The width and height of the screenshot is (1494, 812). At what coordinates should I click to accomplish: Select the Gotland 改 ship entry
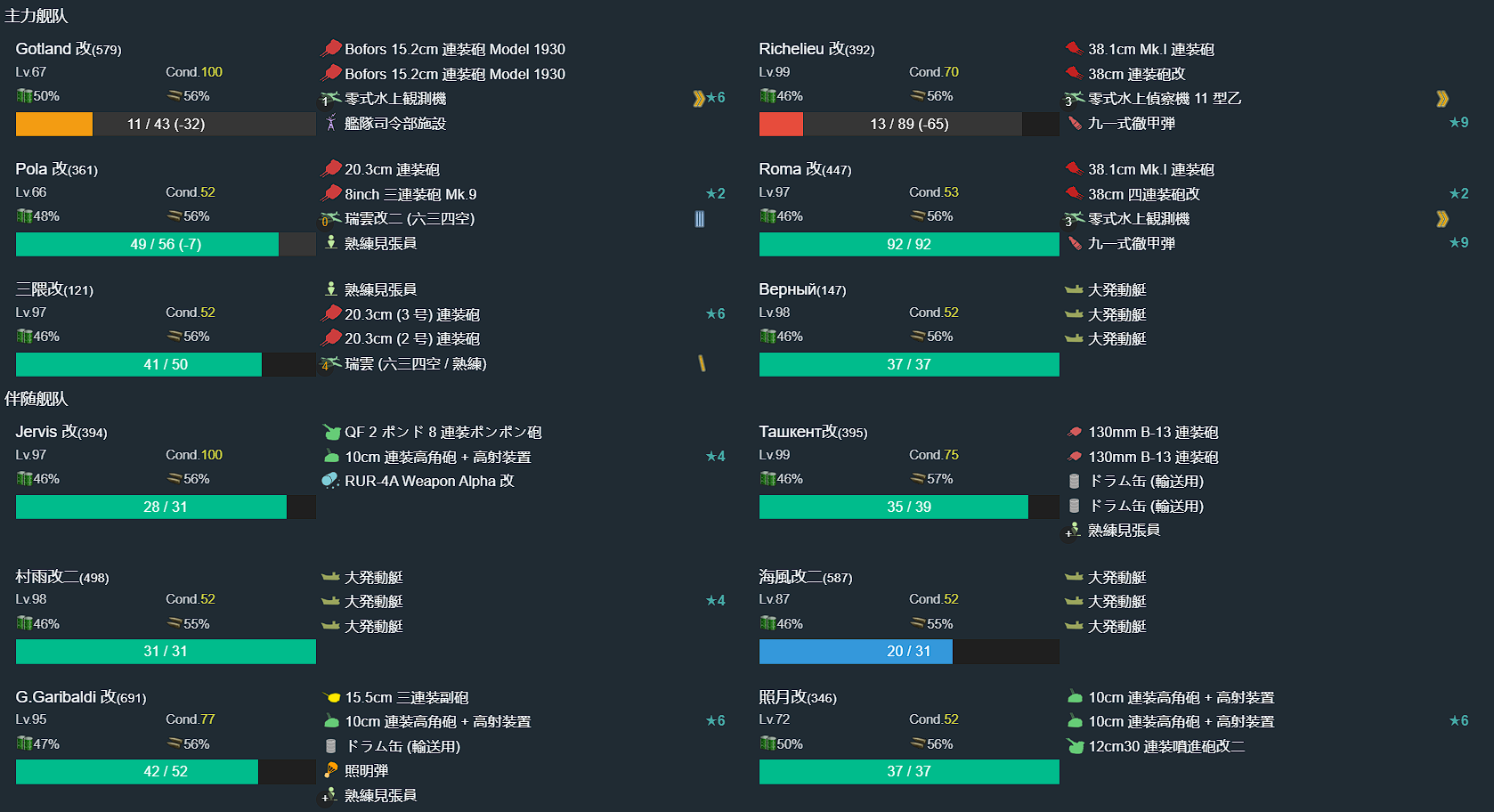click(x=69, y=49)
